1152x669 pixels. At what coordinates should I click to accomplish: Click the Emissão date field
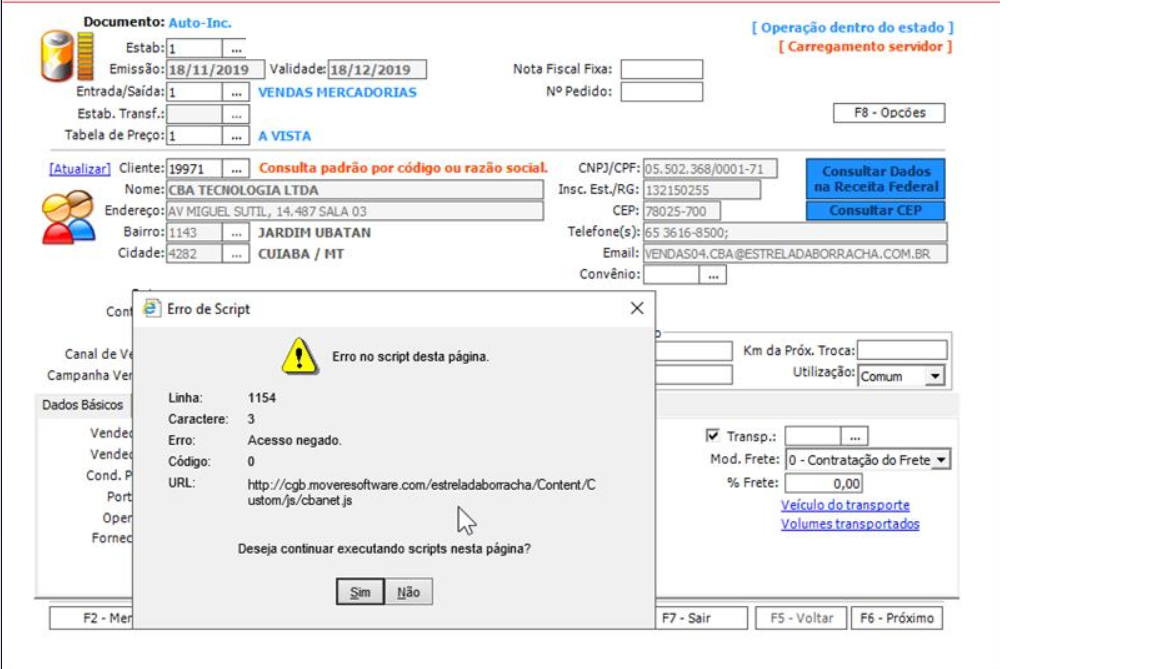coord(215,70)
